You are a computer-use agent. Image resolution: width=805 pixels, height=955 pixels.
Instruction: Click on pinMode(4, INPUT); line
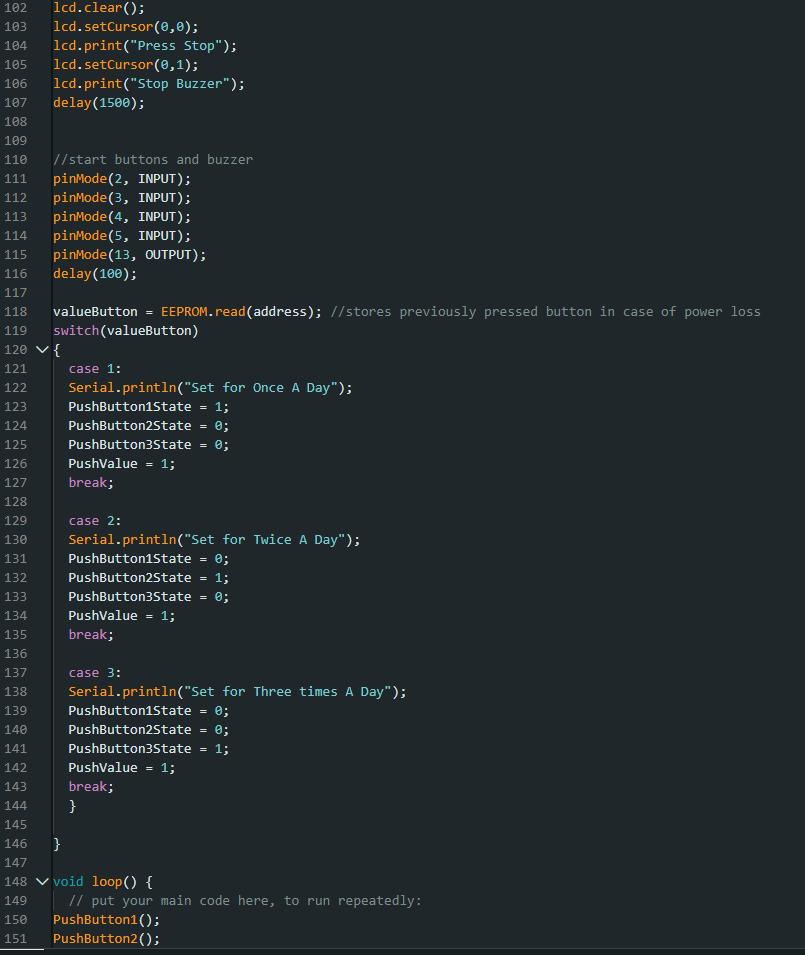[122, 217]
